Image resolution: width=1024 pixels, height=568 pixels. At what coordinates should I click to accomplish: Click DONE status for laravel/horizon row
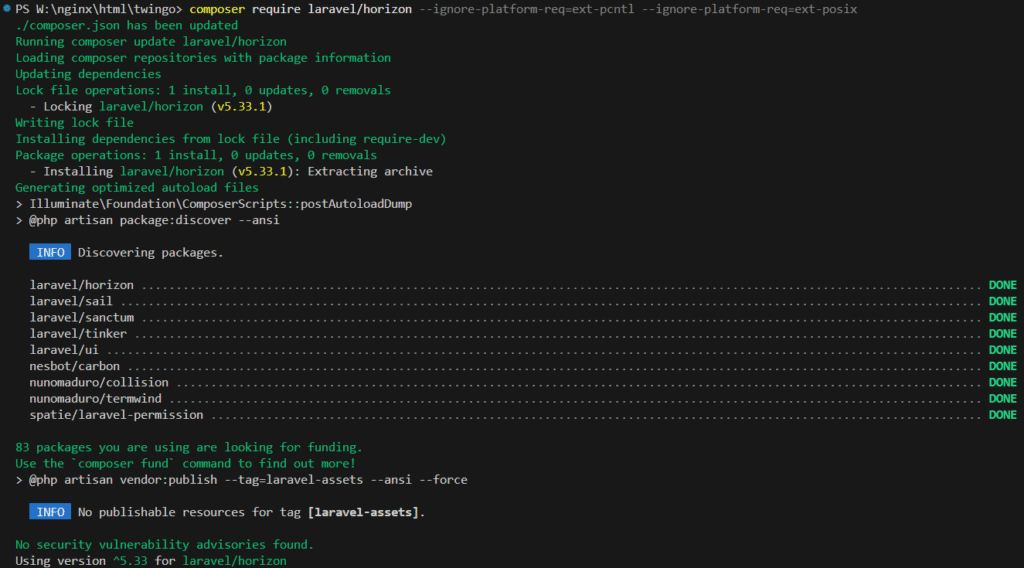click(1002, 285)
